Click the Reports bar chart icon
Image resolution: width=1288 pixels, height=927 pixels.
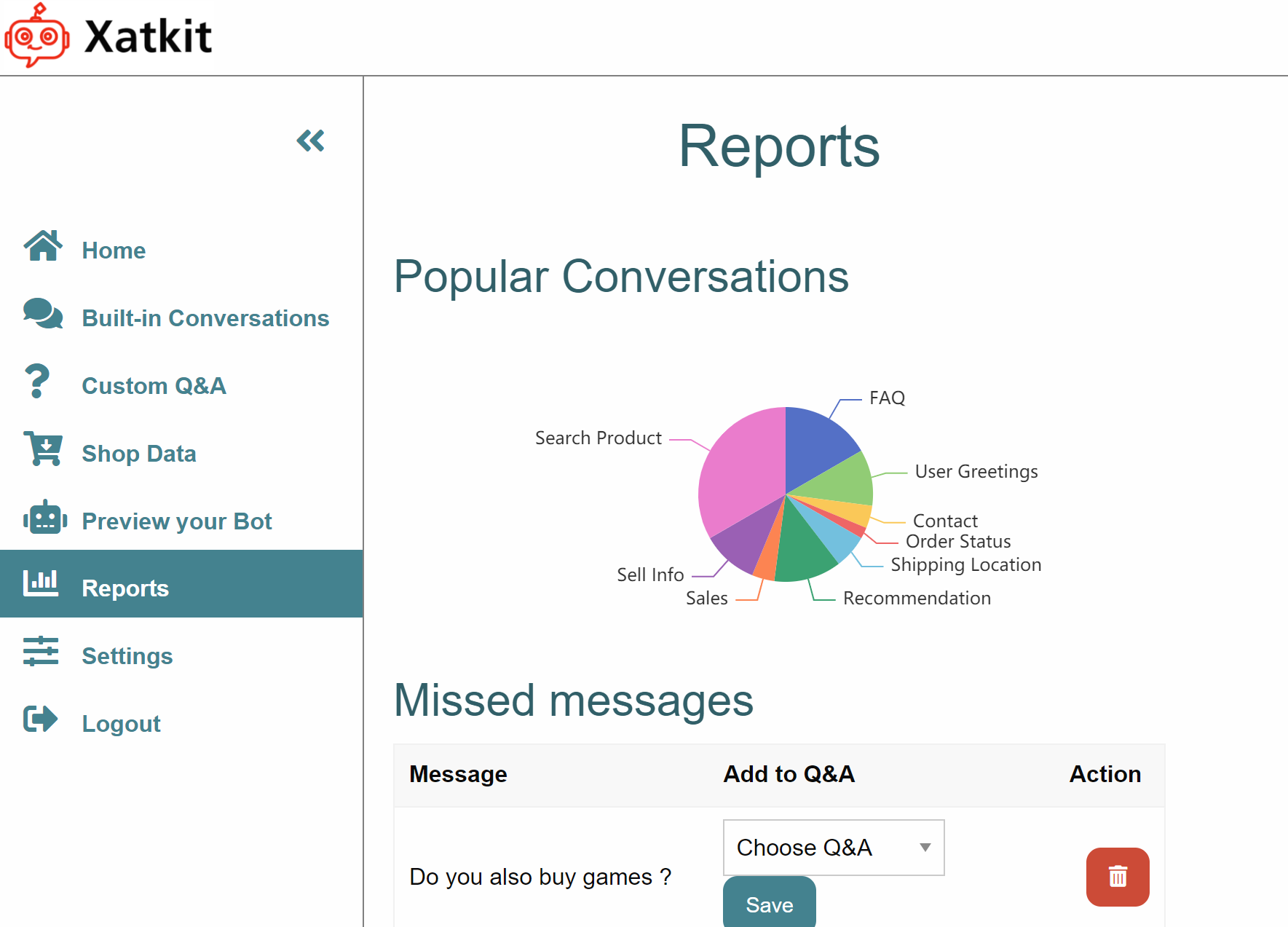[41, 583]
